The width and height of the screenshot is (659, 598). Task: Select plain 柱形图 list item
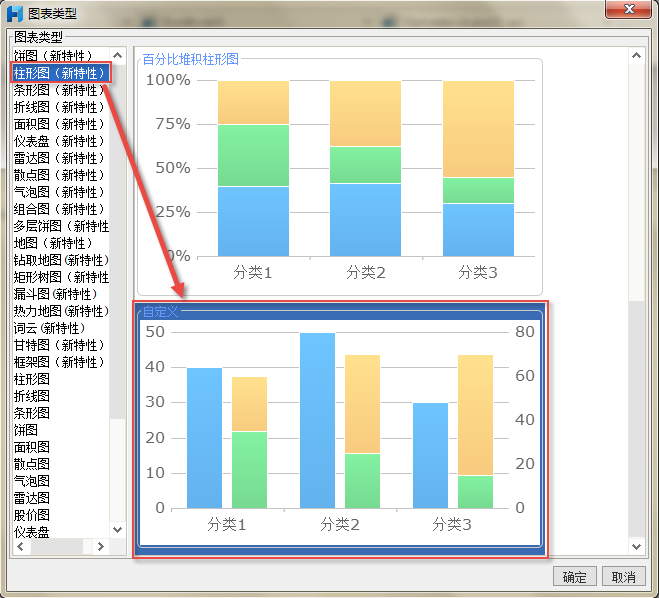click(x=32, y=379)
